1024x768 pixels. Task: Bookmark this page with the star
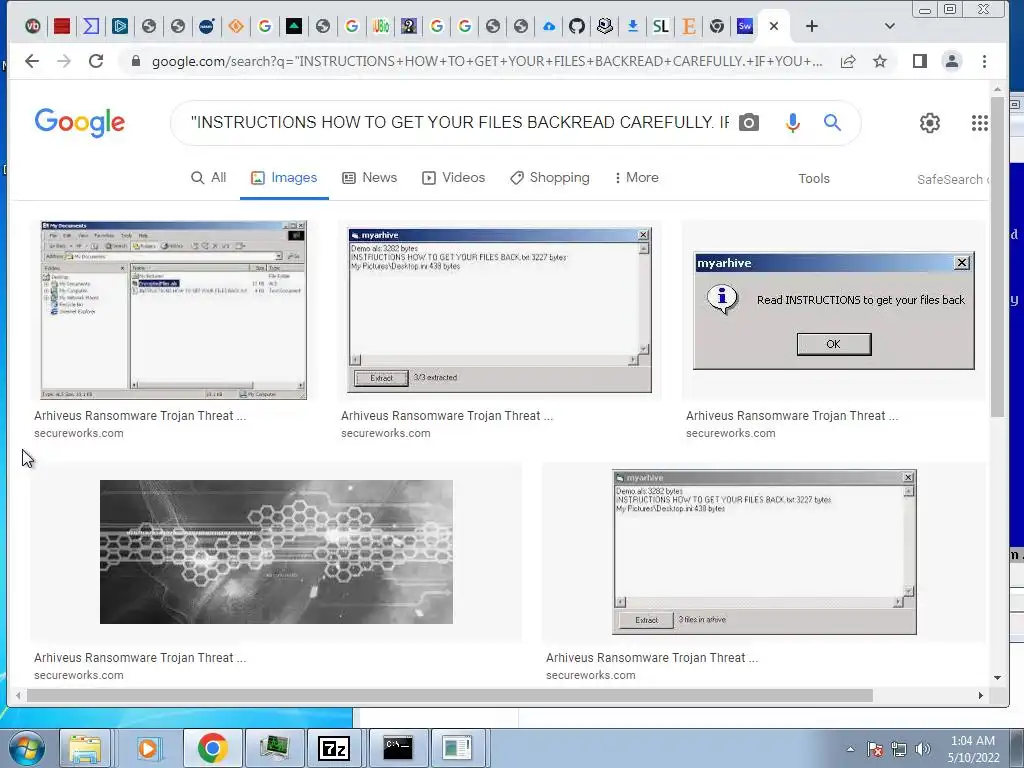tap(880, 61)
